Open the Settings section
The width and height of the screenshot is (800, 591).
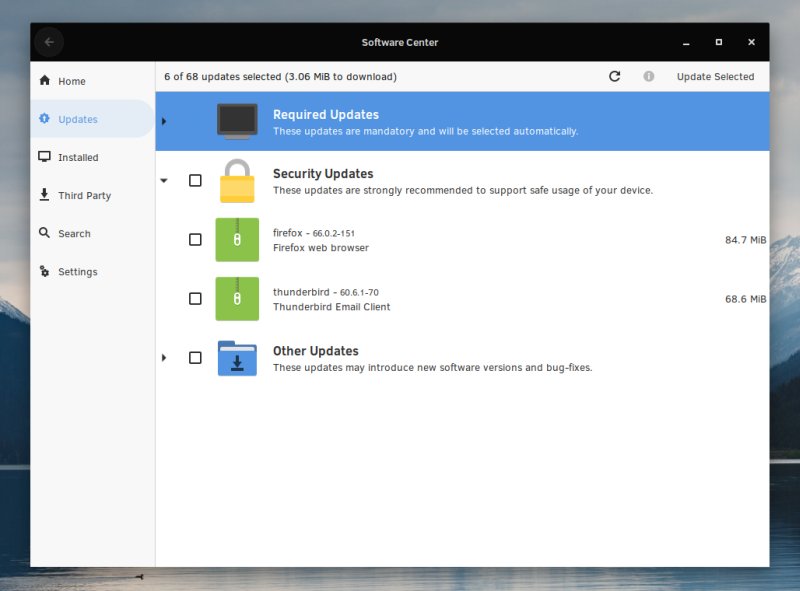(x=92, y=272)
